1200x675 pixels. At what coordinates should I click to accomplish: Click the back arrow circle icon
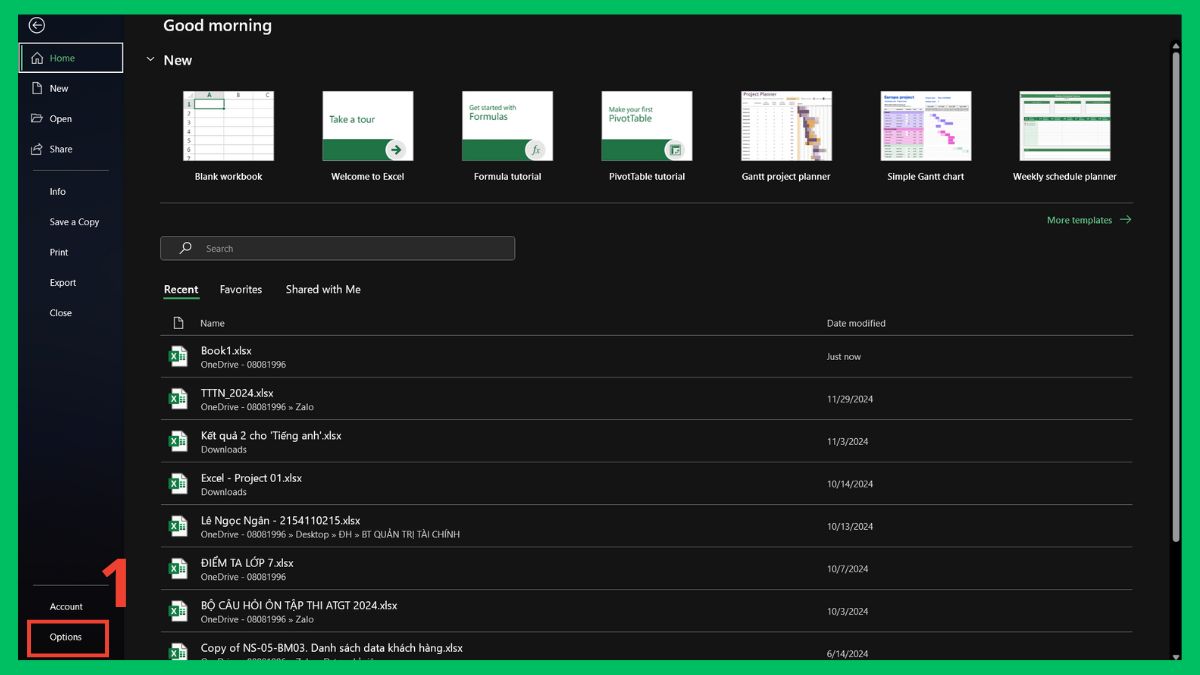click(37, 26)
